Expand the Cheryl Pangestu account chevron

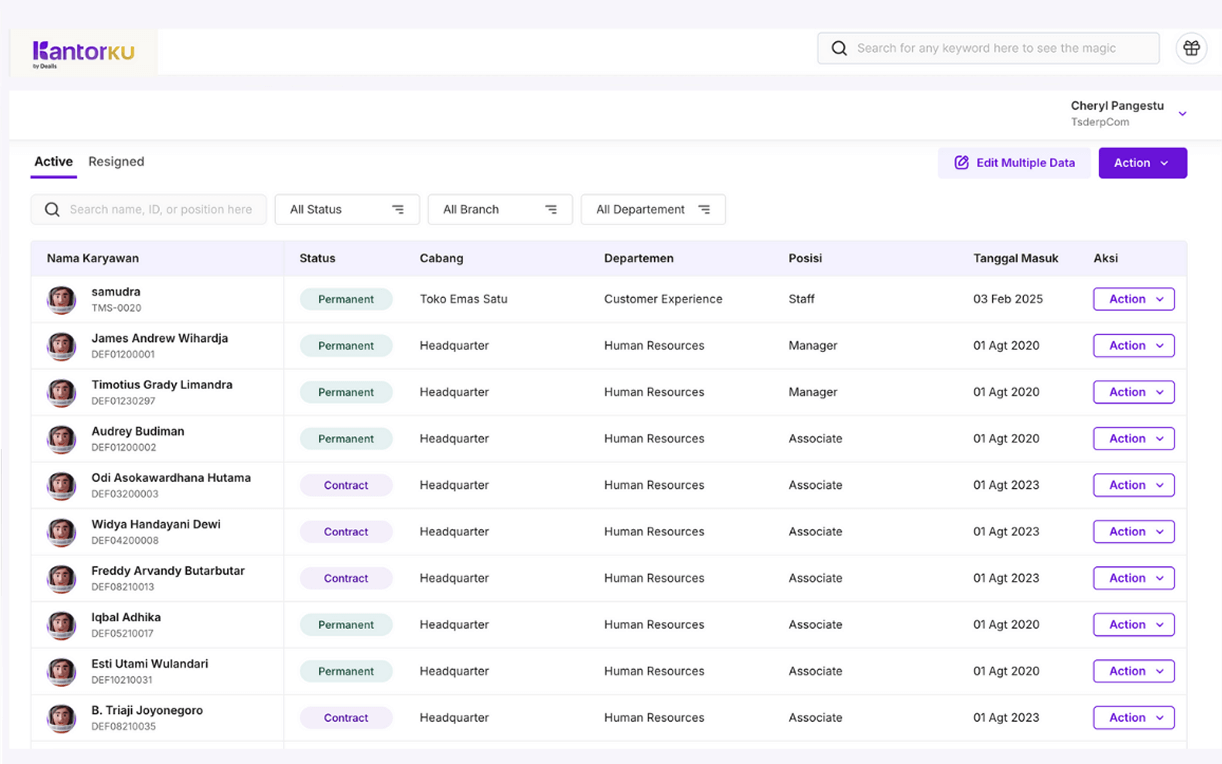click(x=1182, y=114)
